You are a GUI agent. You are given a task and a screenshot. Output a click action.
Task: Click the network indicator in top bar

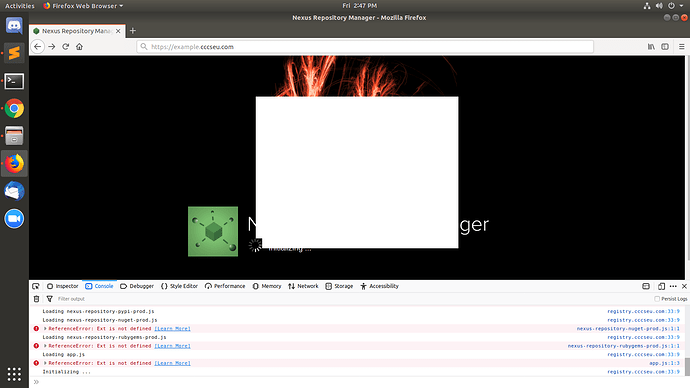[647, 6]
